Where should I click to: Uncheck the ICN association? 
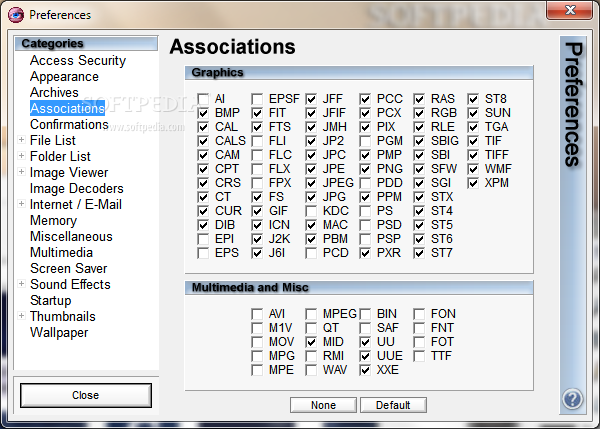[x=257, y=225]
